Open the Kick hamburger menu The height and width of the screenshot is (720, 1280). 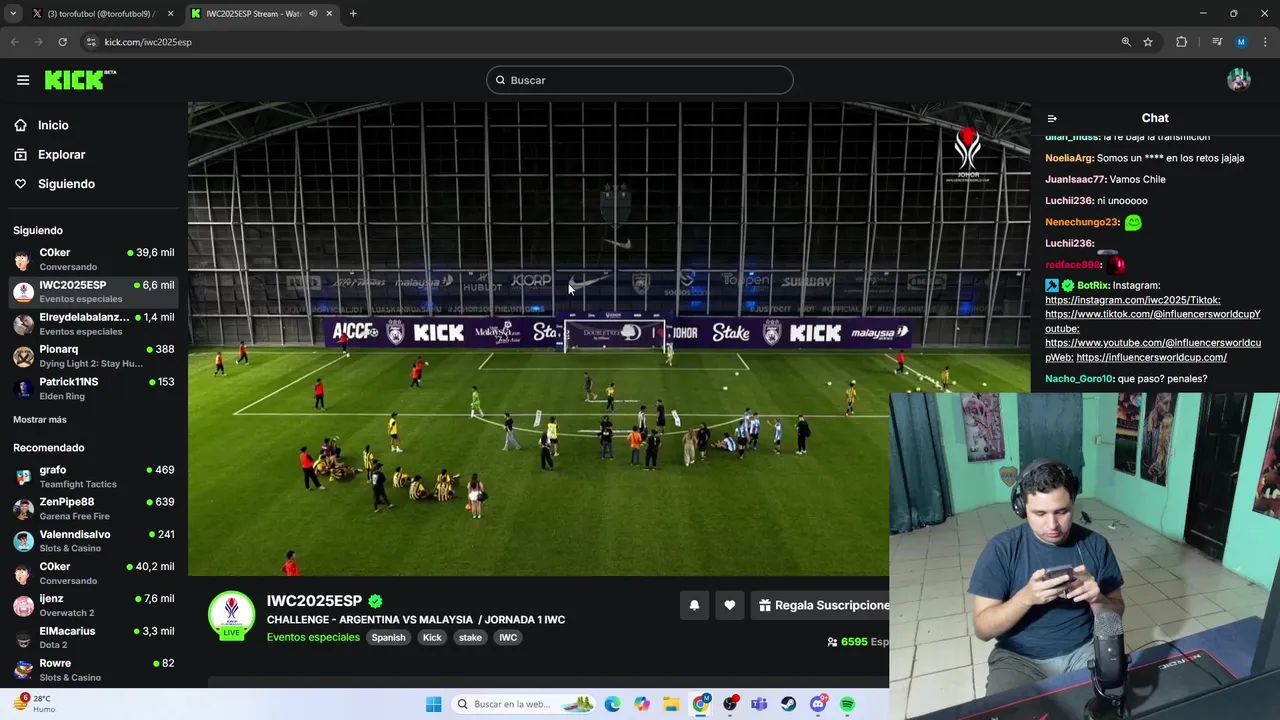[x=23, y=80]
